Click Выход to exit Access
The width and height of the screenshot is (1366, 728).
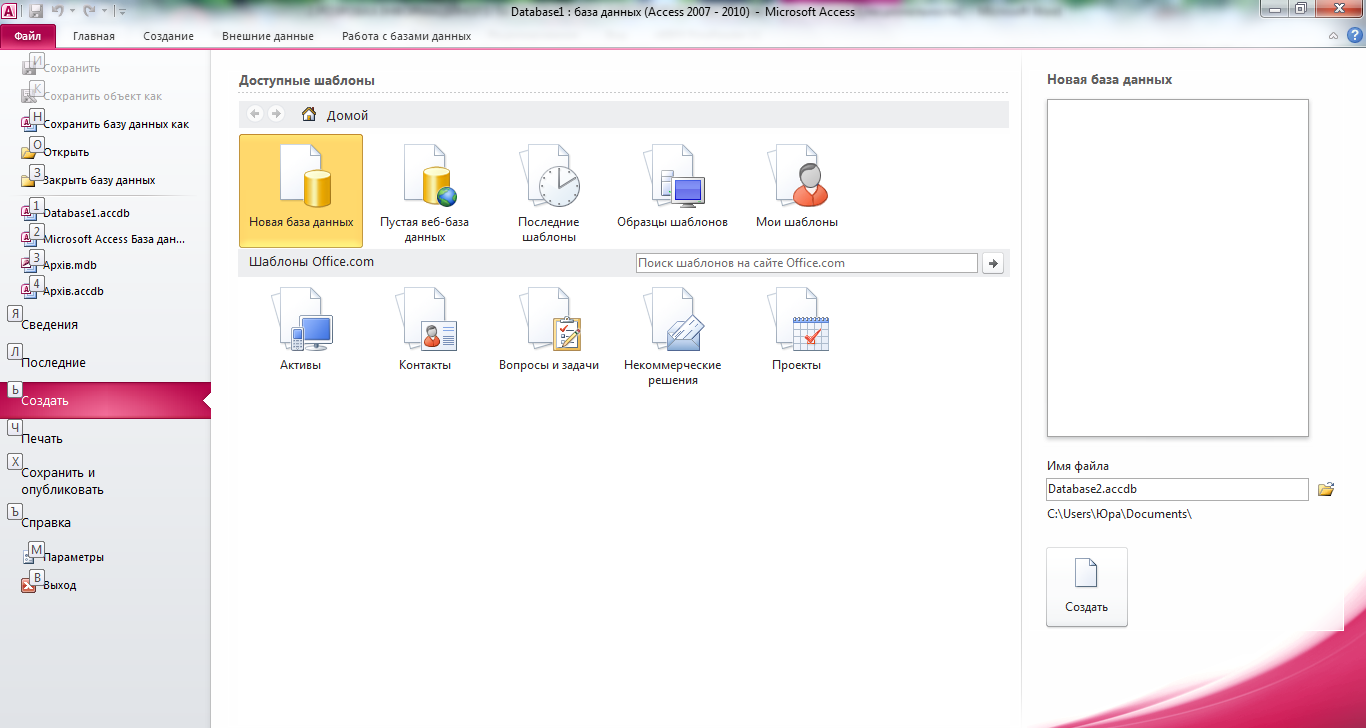49,585
